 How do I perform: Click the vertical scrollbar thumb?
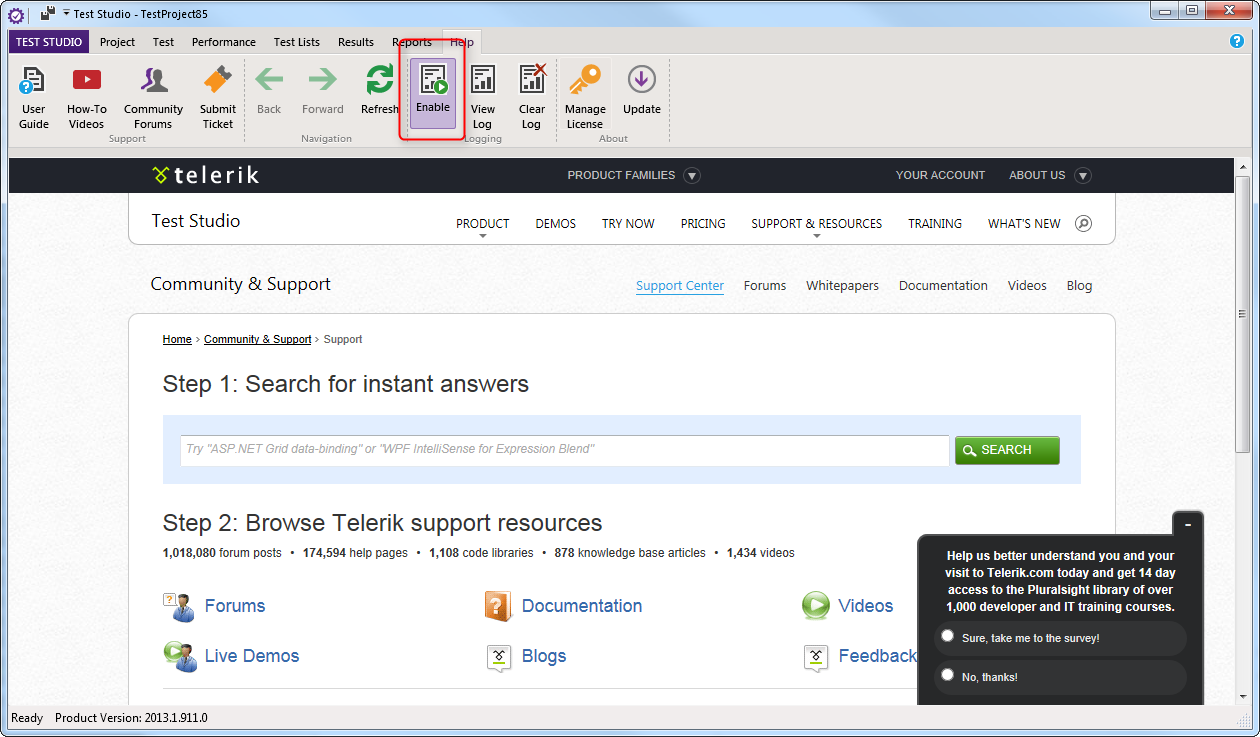click(1243, 314)
